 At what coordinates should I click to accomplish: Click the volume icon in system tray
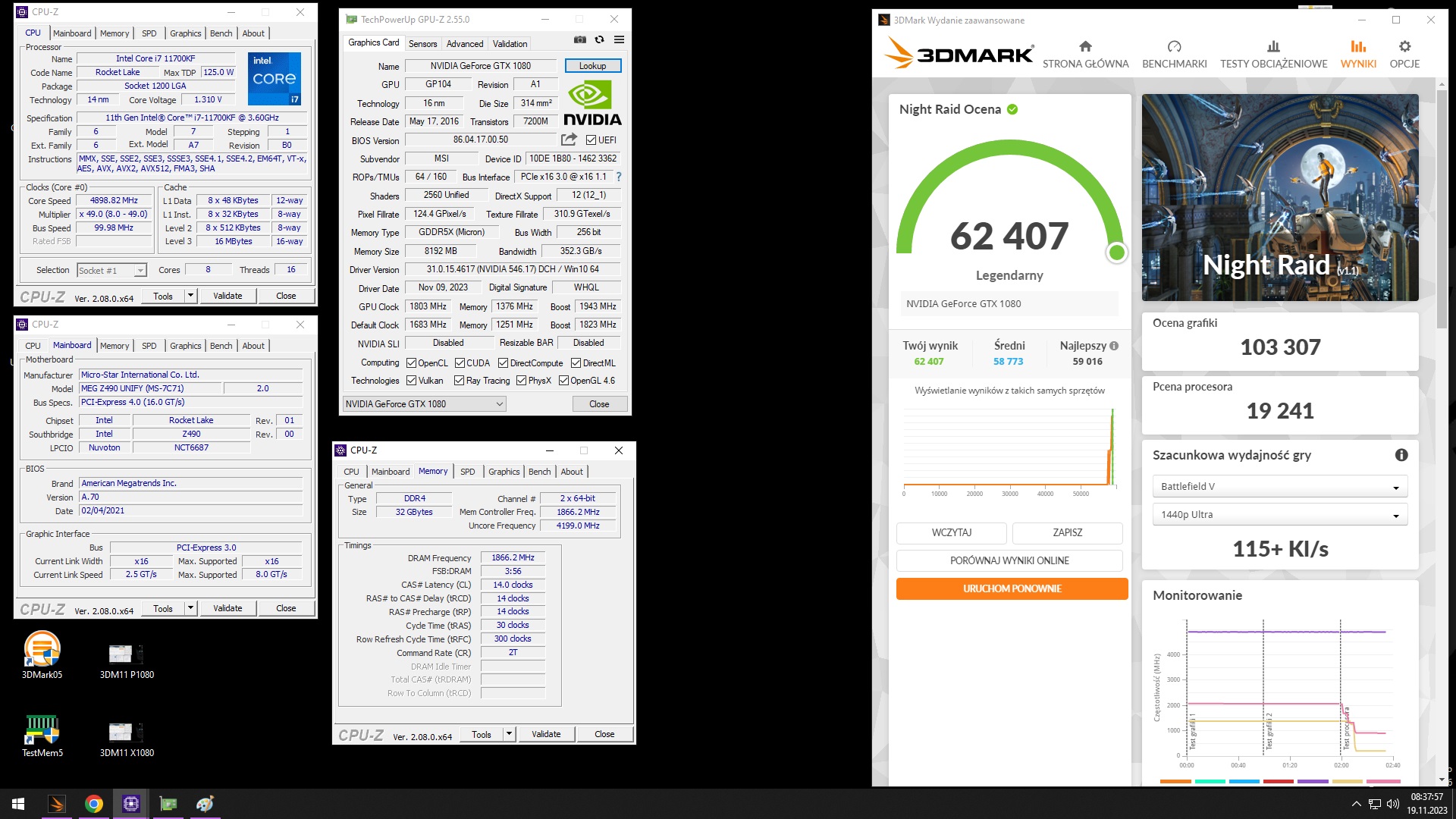[1392, 804]
